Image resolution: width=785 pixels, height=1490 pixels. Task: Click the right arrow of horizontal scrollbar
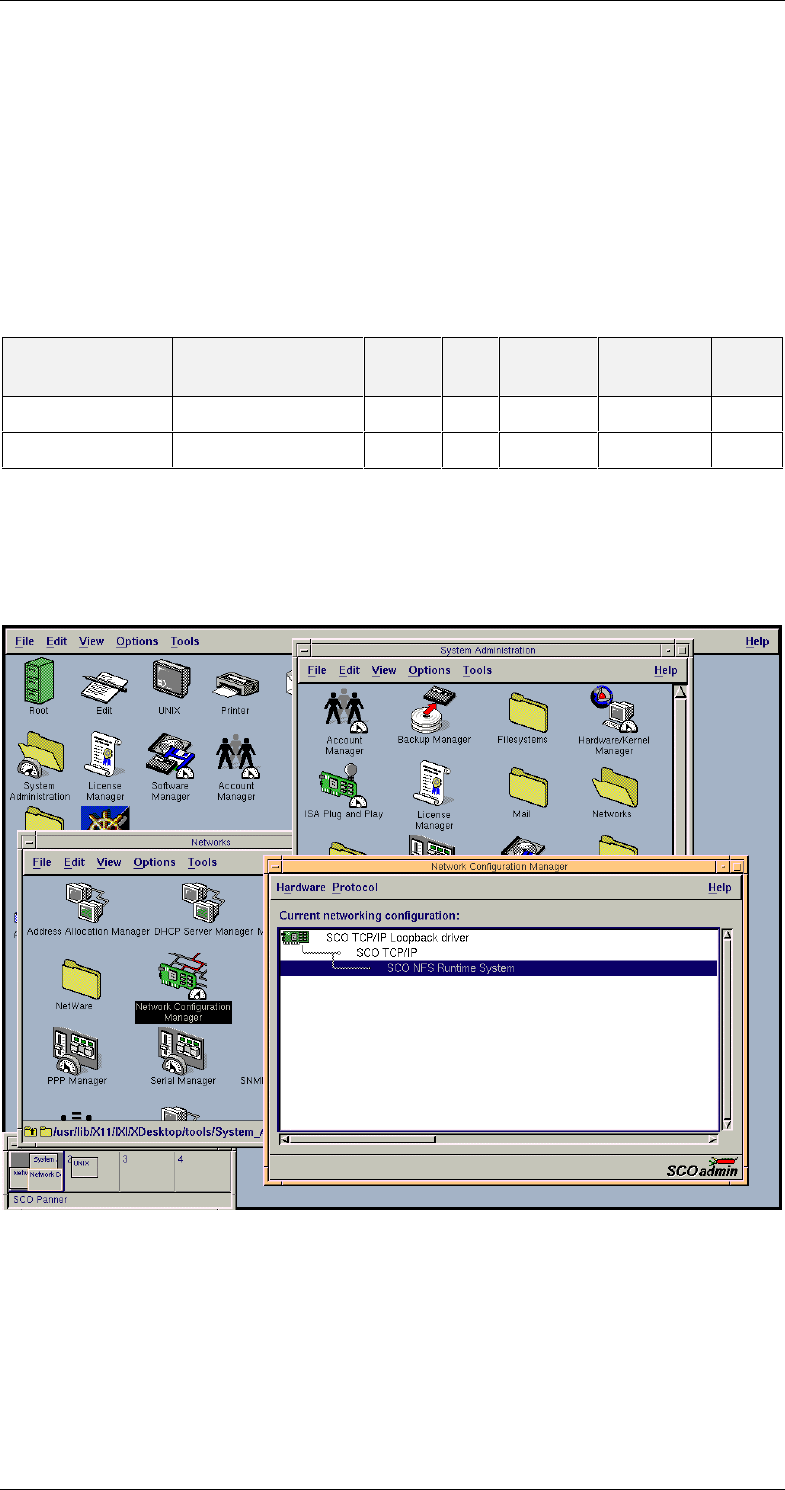coord(712,1139)
